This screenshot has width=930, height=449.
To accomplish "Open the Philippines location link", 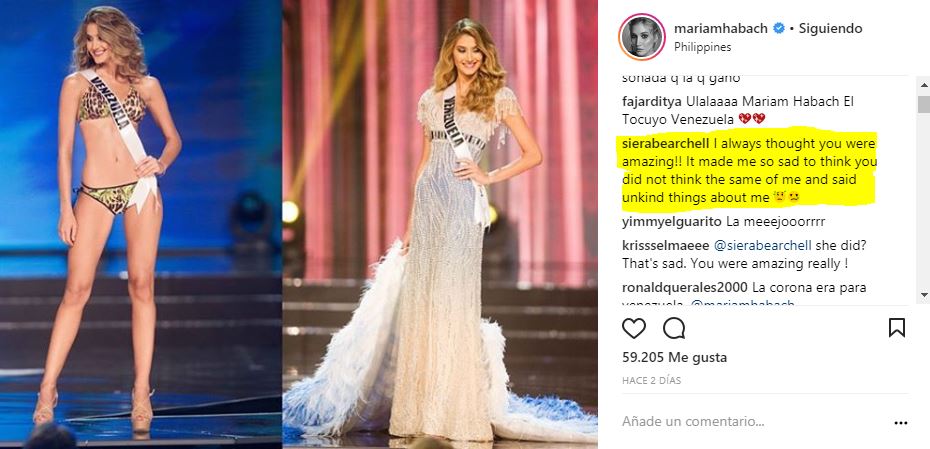I will tap(702, 47).
